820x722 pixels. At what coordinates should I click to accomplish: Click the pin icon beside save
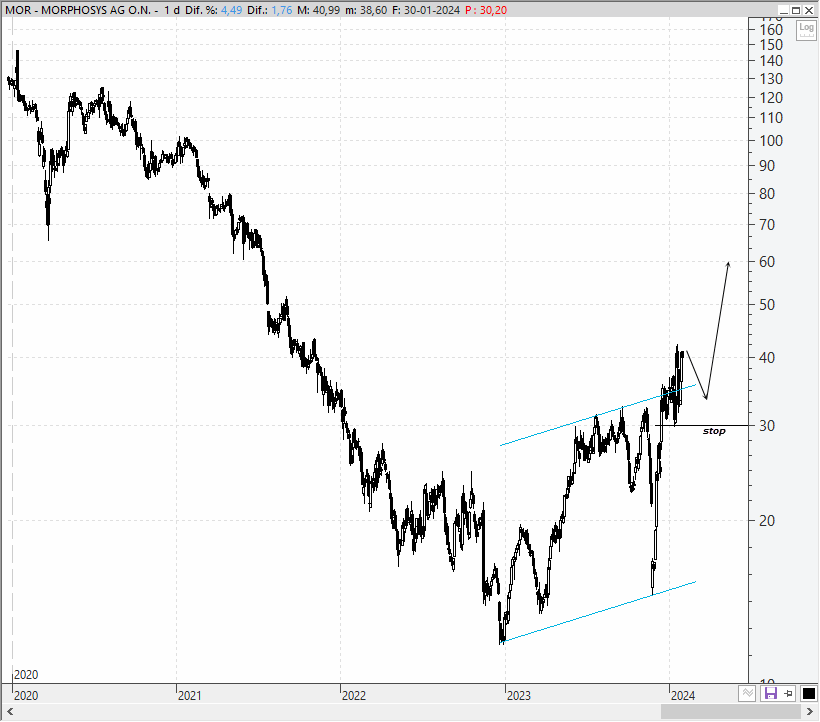coord(788,694)
